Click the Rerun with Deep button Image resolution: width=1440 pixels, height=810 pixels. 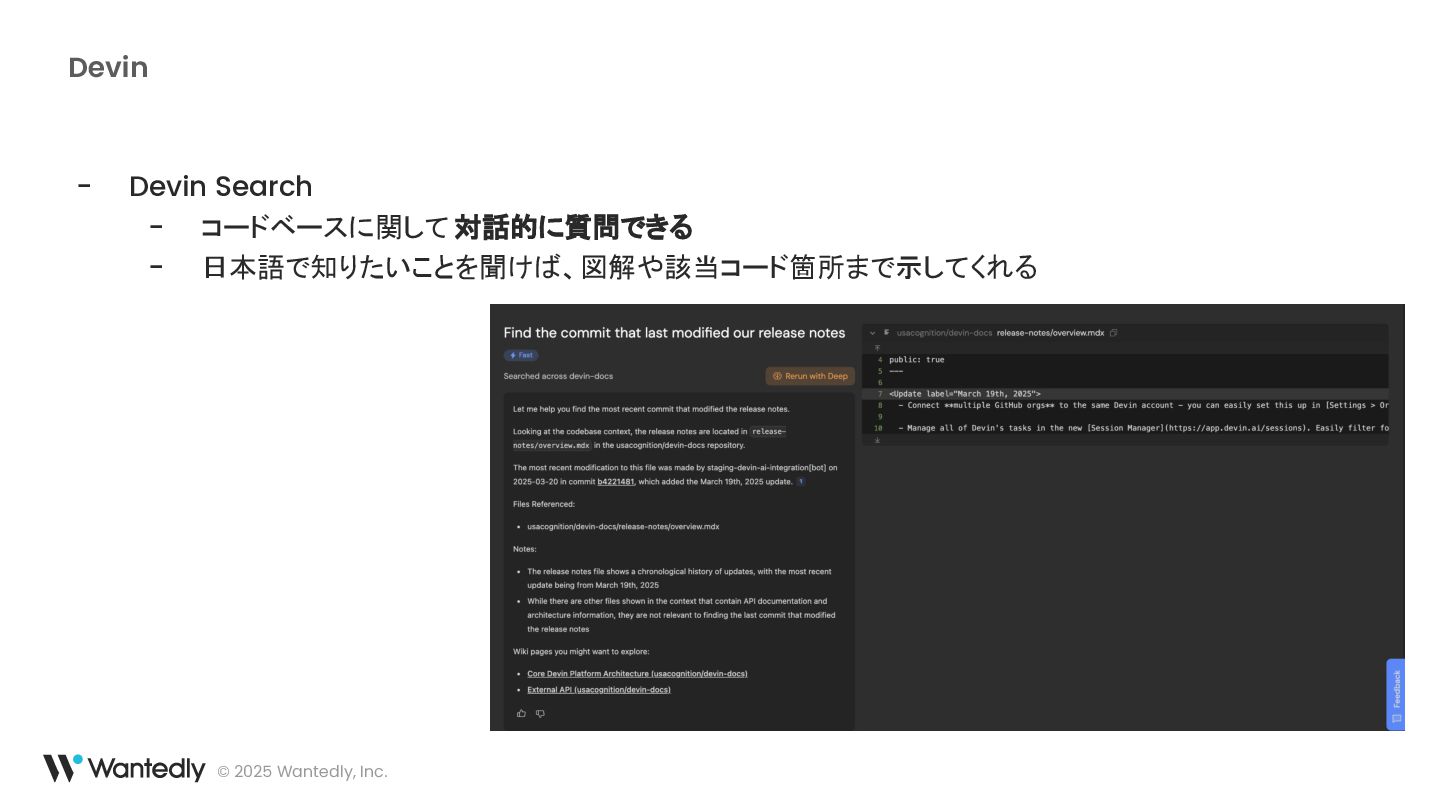point(810,376)
